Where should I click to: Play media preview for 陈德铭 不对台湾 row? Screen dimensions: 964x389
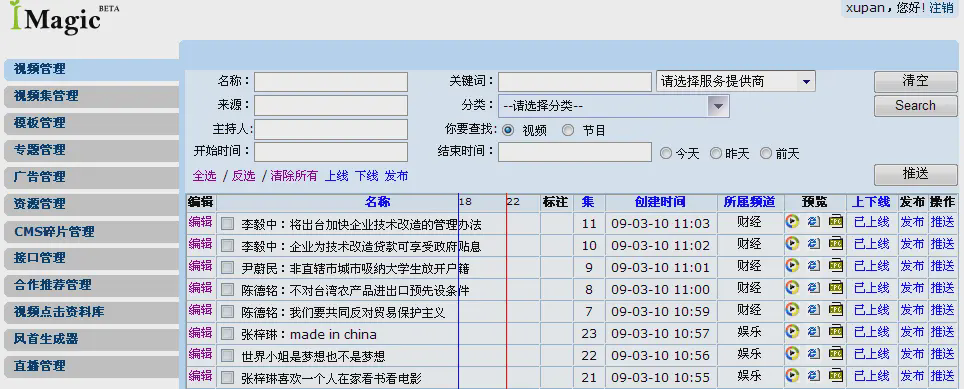[x=792, y=288]
